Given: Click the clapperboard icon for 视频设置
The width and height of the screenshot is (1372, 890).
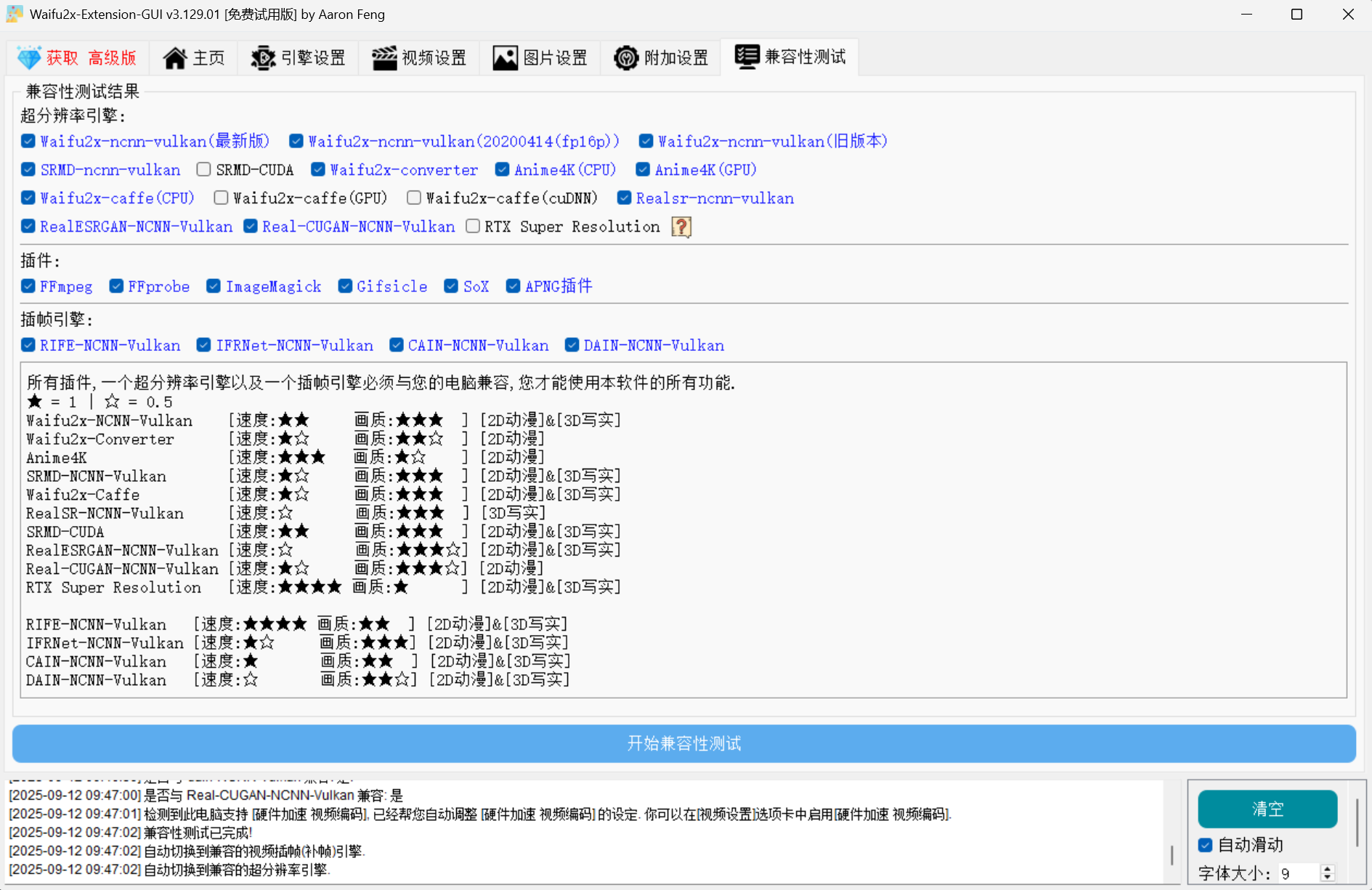Looking at the screenshot, I should point(384,57).
